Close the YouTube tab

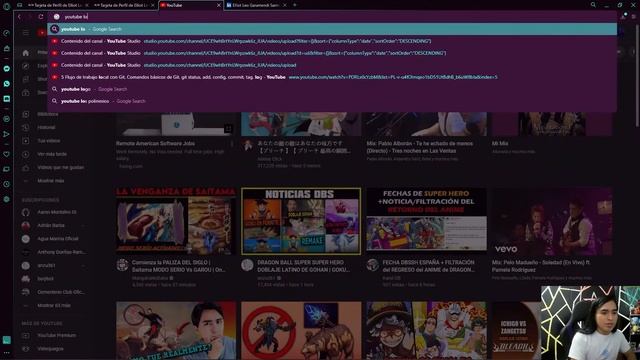point(218,5)
